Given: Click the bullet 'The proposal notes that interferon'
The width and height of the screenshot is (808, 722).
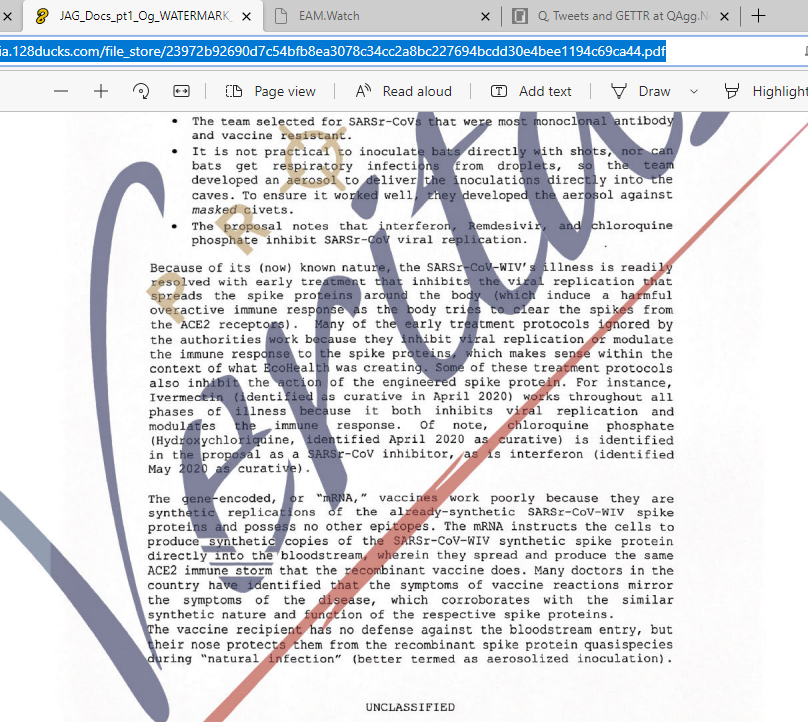Looking at the screenshot, I should pyautogui.click(x=432, y=232).
